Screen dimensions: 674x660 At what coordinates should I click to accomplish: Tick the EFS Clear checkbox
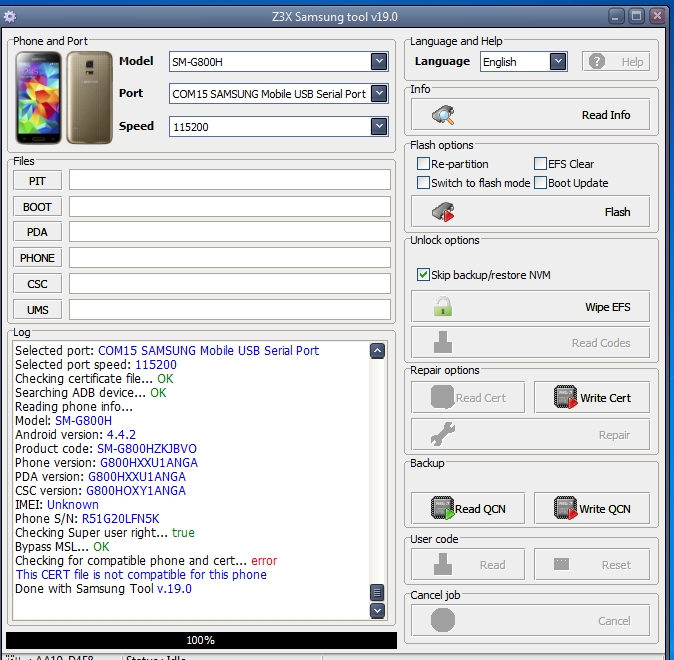coord(540,164)
